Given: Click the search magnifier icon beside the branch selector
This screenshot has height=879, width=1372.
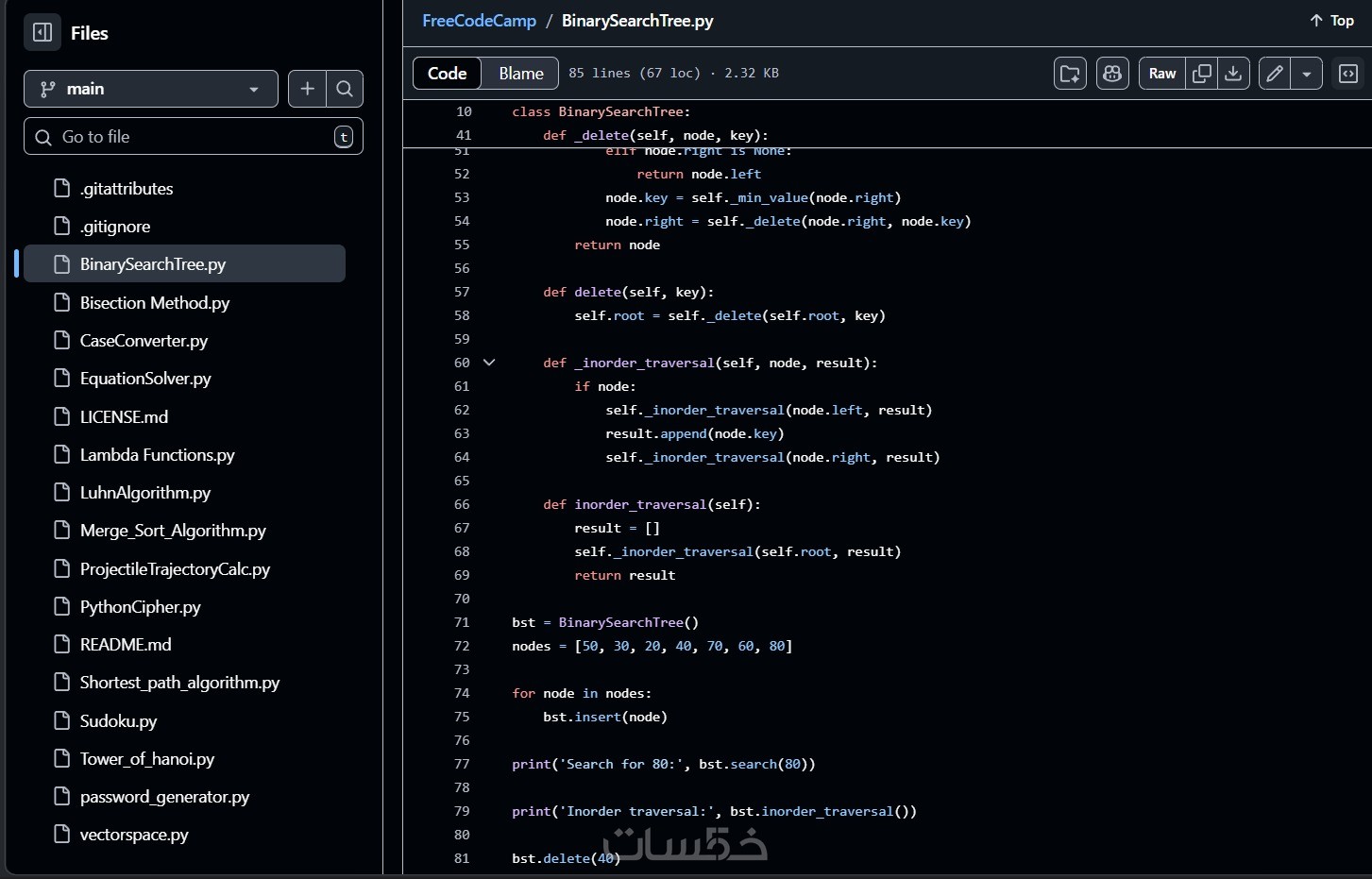Looking at the screenshot, I should pos(345,89).
